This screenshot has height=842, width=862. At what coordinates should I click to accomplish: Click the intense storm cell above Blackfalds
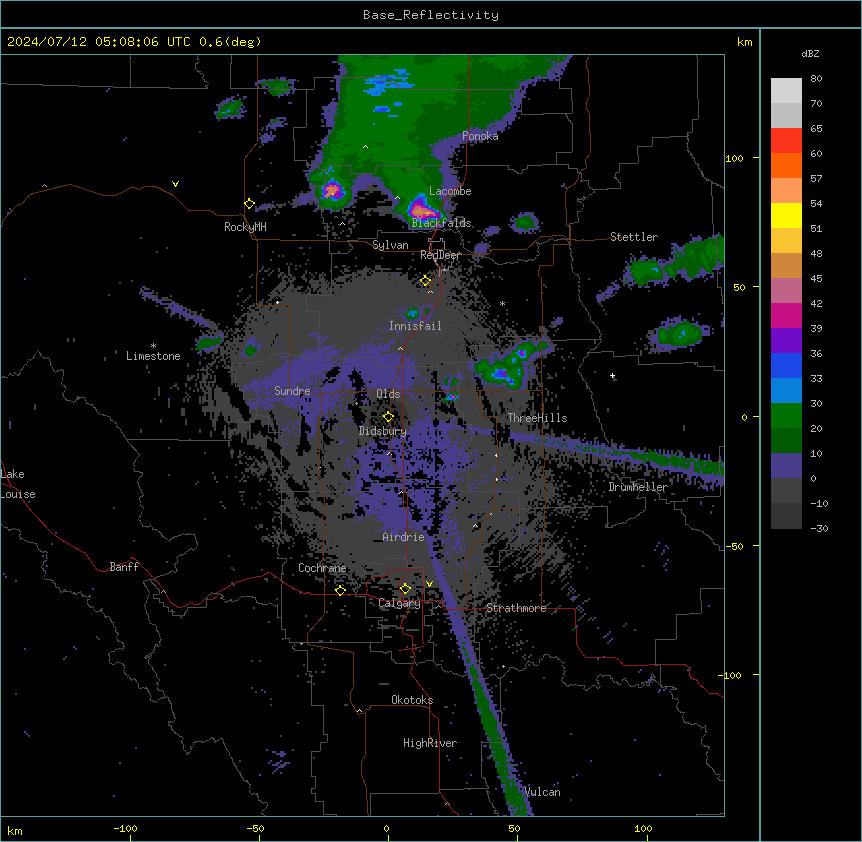[x=422, y=209]
